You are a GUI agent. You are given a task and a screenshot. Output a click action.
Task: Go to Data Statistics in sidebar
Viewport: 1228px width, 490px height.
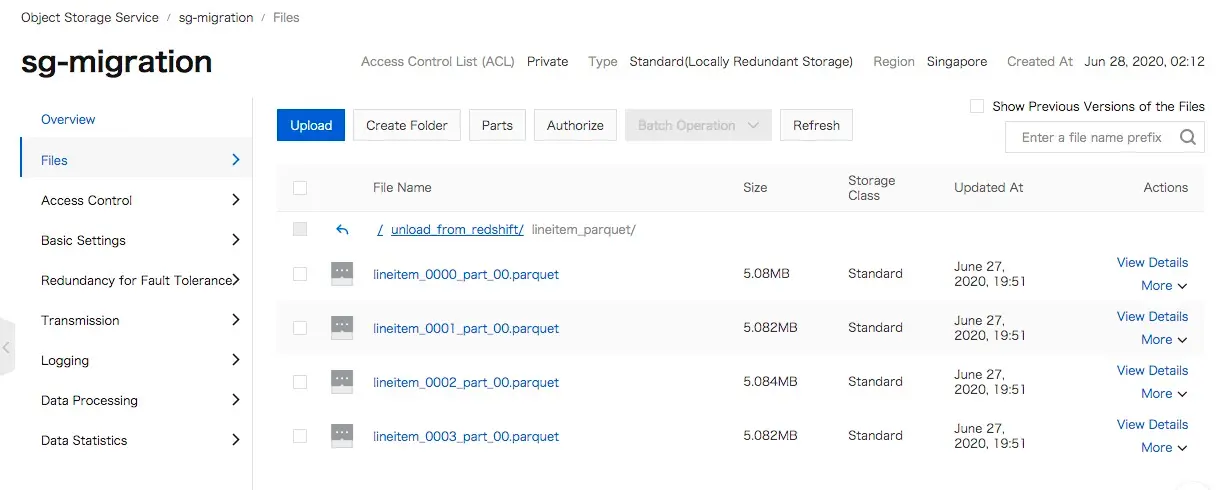(x=84, y=440)
